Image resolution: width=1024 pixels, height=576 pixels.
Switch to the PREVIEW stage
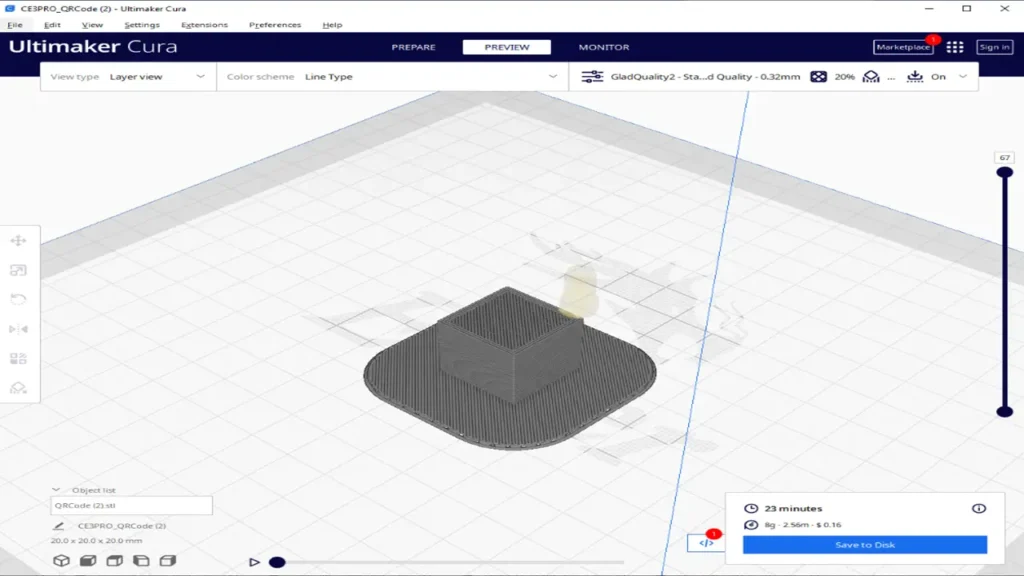click(x=507, y=47)
